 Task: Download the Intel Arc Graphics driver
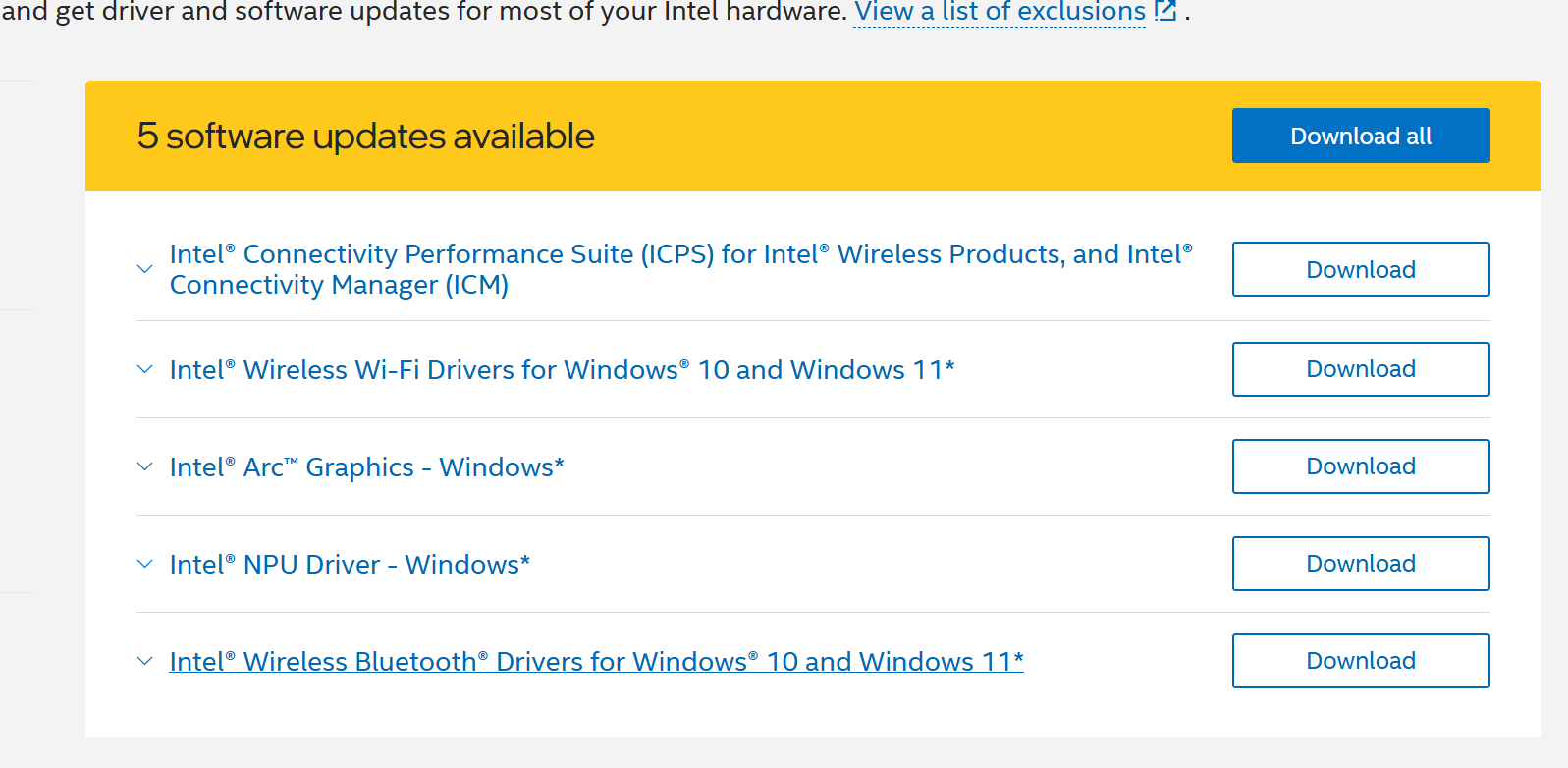[x=1360, y=466]
